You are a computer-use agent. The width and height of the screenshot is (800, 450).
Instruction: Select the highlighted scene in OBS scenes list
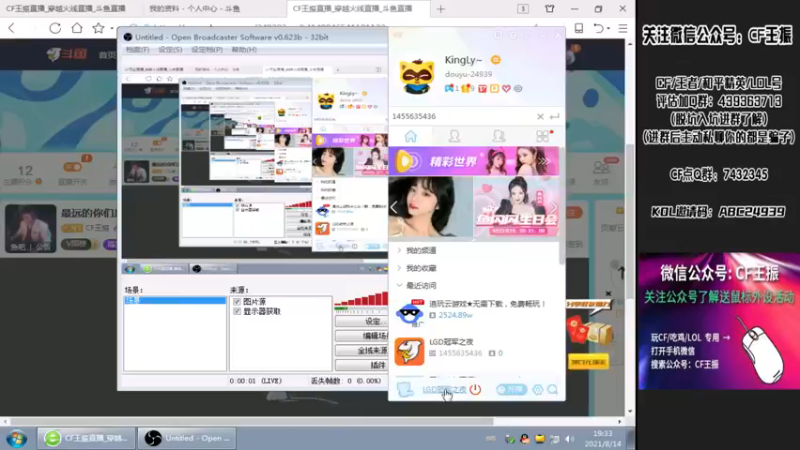175,301
